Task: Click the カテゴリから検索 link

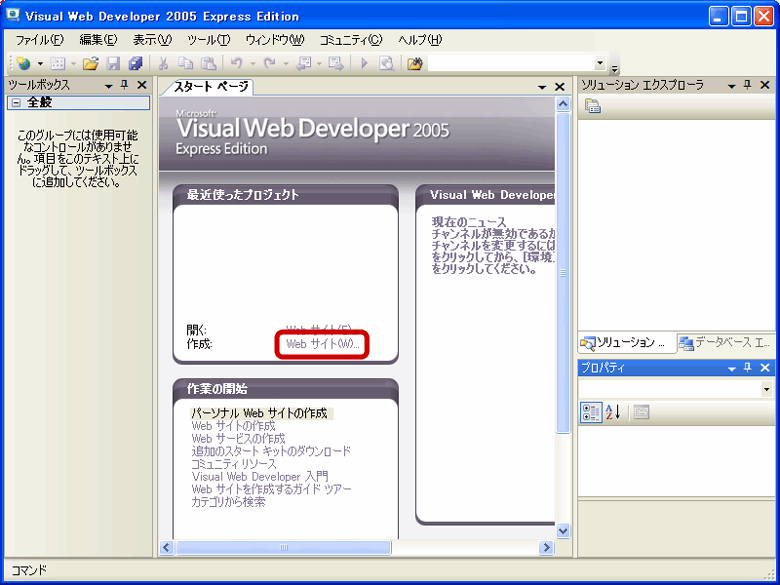Action: point(228,502)
